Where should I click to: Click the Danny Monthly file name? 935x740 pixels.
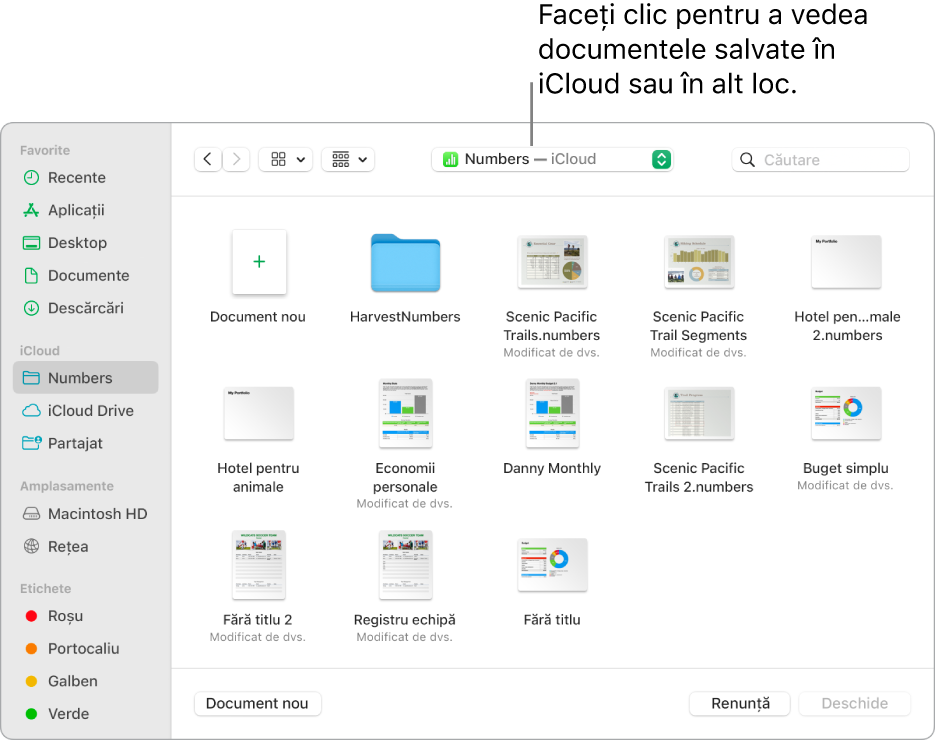[552, 468]
